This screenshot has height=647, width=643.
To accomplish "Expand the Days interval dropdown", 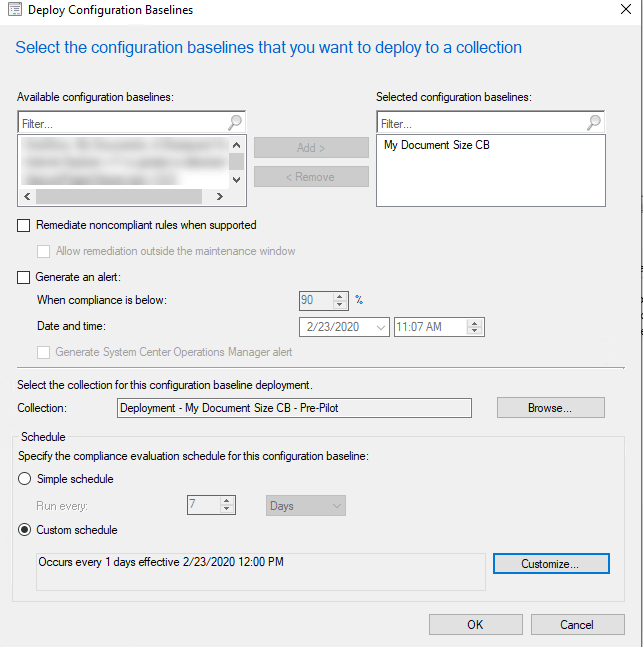I will [x=336, y=506].
